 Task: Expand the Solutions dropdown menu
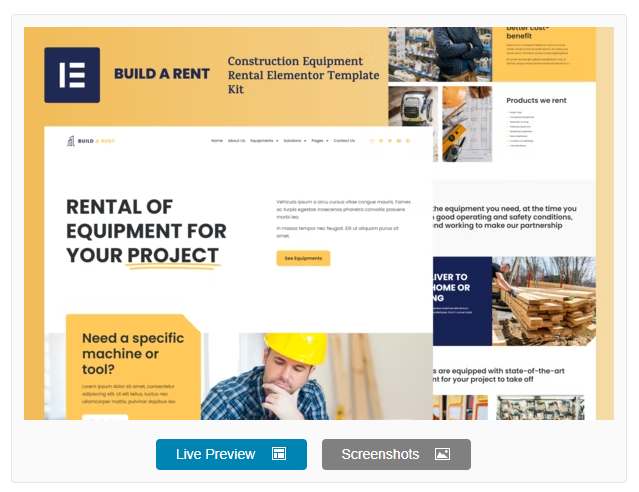[x=295, y=141]
